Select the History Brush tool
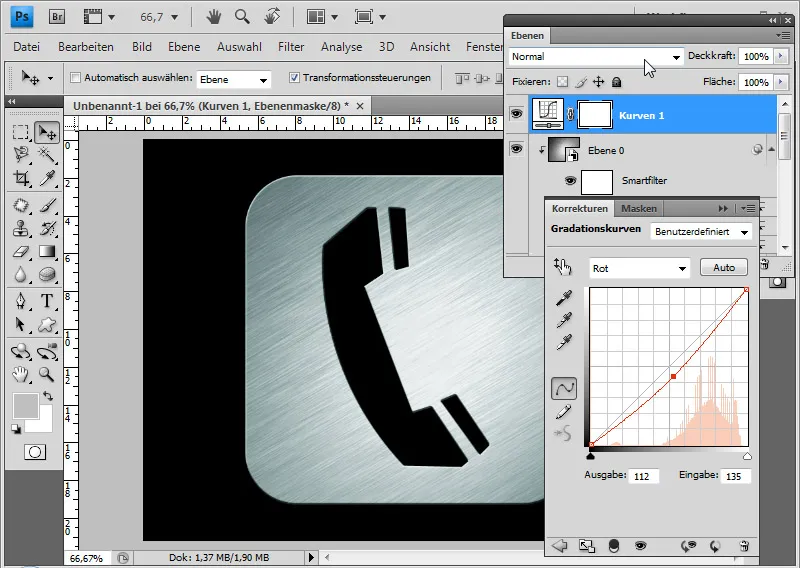This screenshot has height=568, width=800. (47, 229)
